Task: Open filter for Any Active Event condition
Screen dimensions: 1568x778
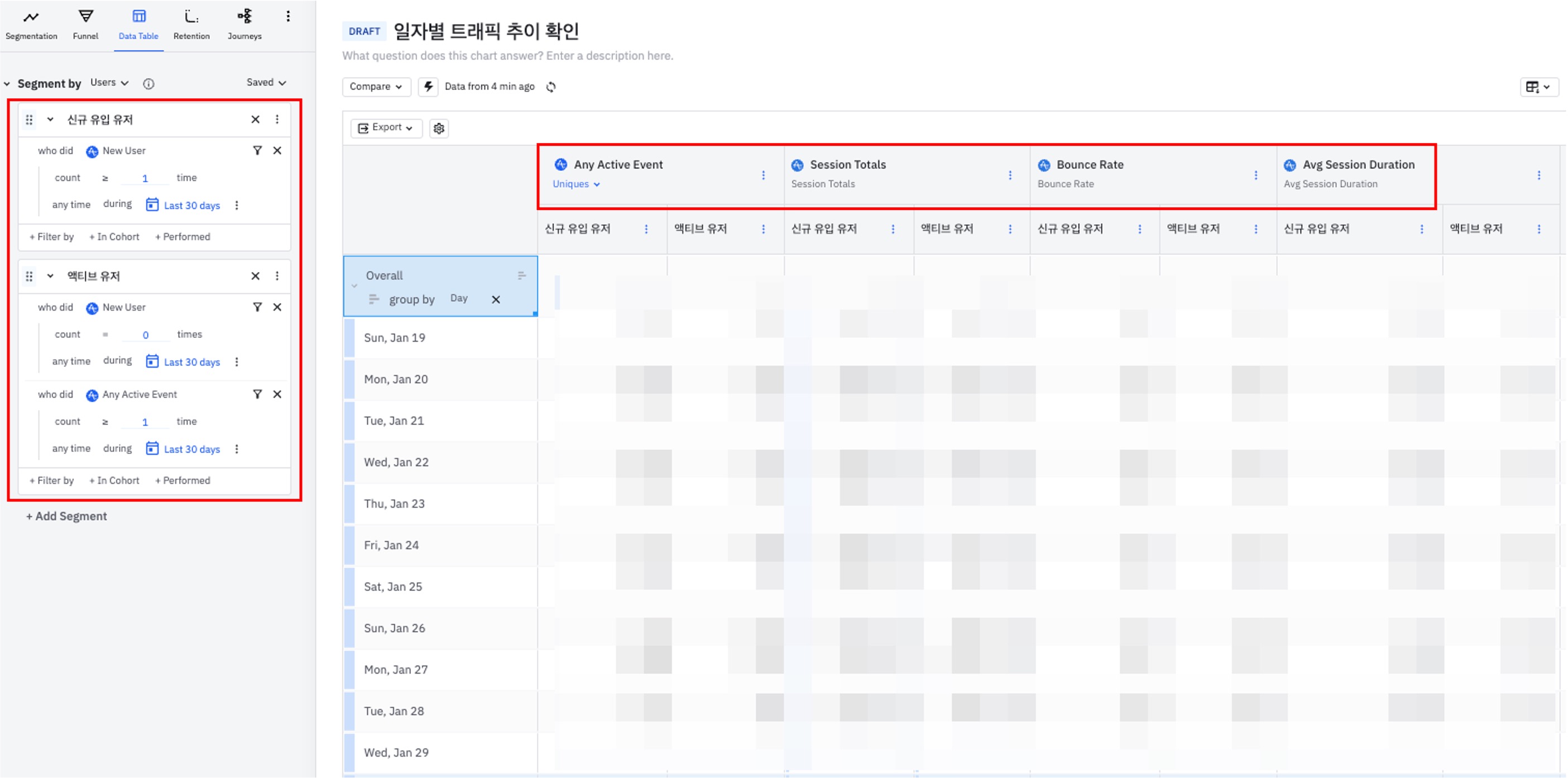Action: [257, 394]
